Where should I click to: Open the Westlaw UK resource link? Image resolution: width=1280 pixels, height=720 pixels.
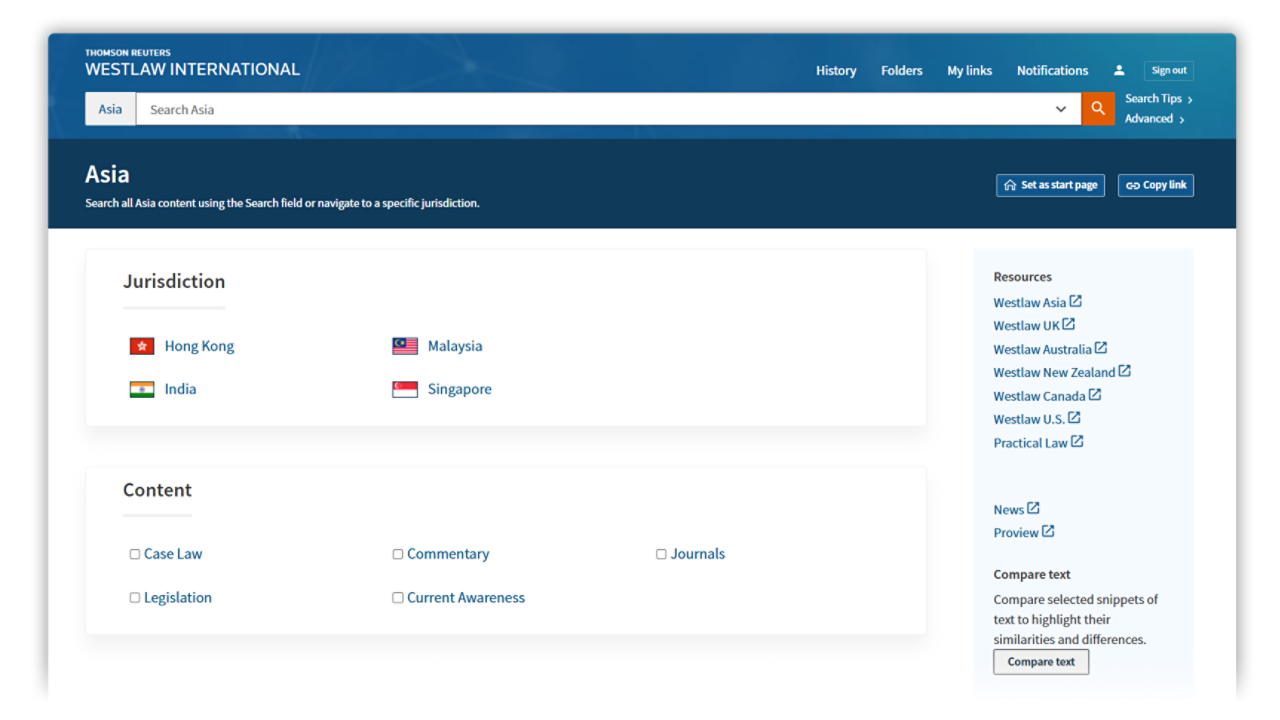tap(1025, 325)
